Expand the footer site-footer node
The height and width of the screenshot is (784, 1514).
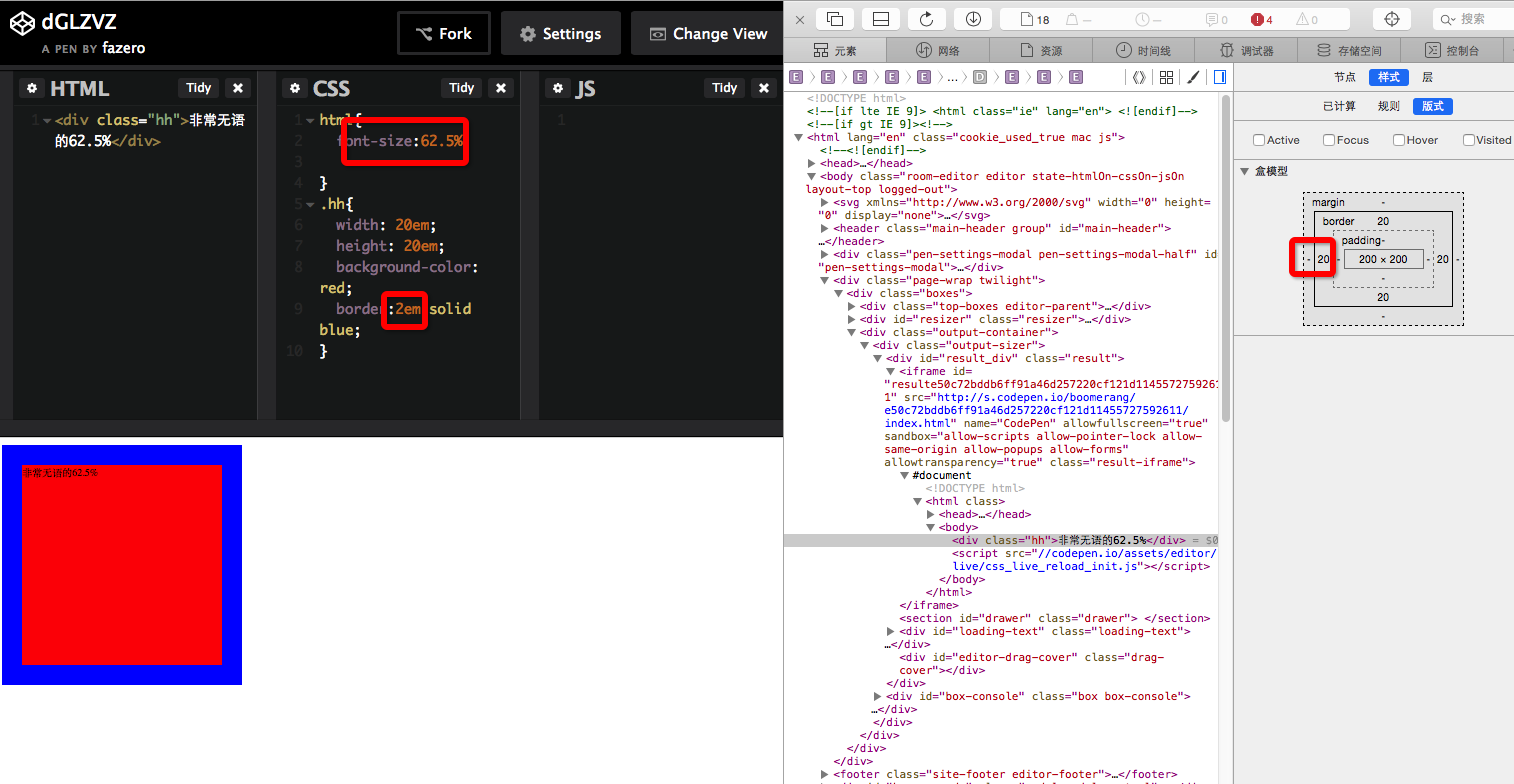point(825,774)
